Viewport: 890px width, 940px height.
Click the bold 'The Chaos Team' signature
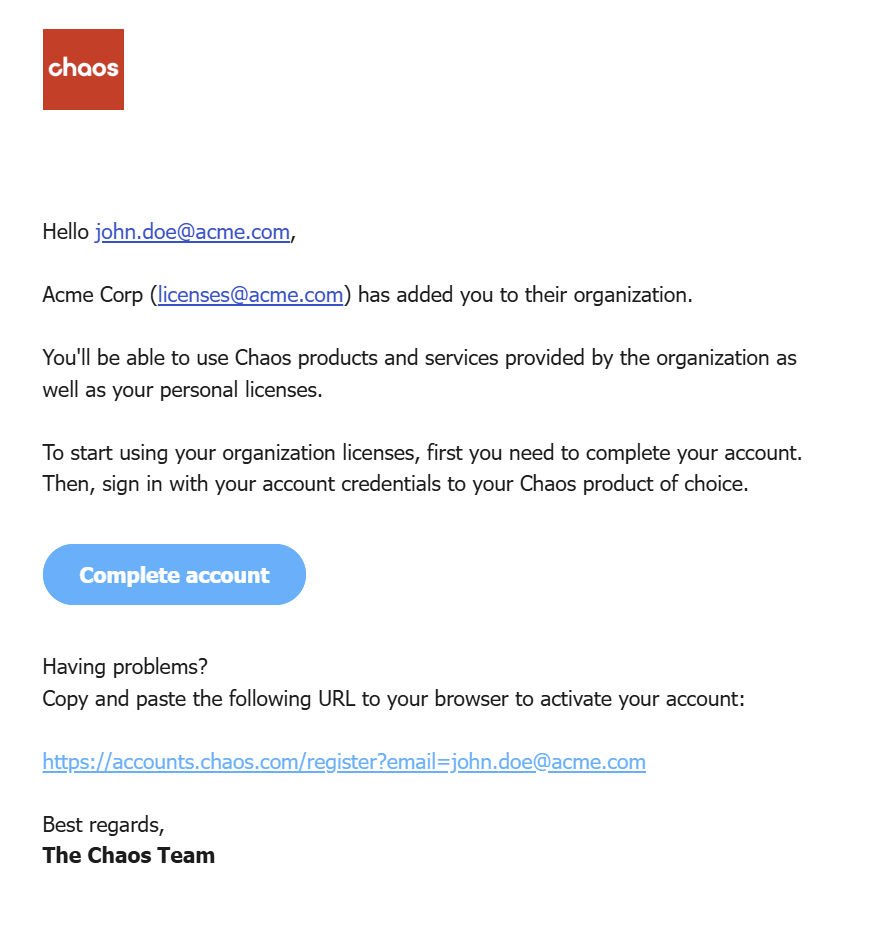pos(129,855)
